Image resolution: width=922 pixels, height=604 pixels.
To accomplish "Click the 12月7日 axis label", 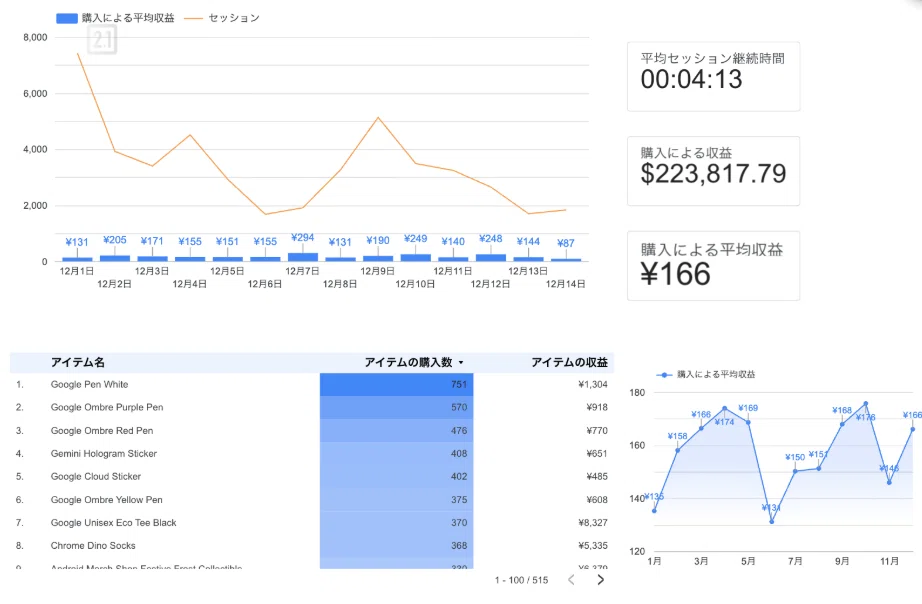I will 302,271.
